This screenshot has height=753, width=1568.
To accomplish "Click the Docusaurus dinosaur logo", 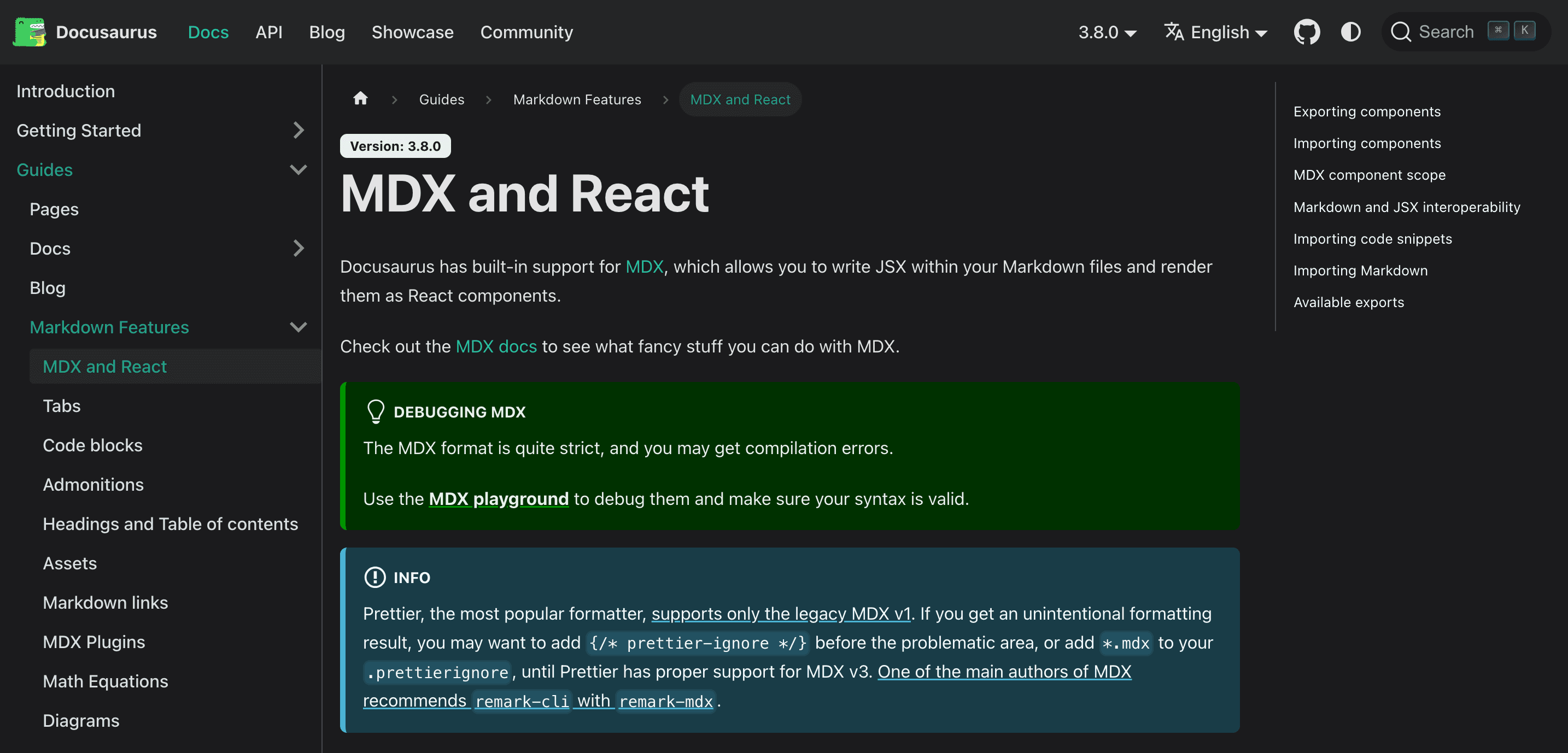I will [x=29, y=32].
